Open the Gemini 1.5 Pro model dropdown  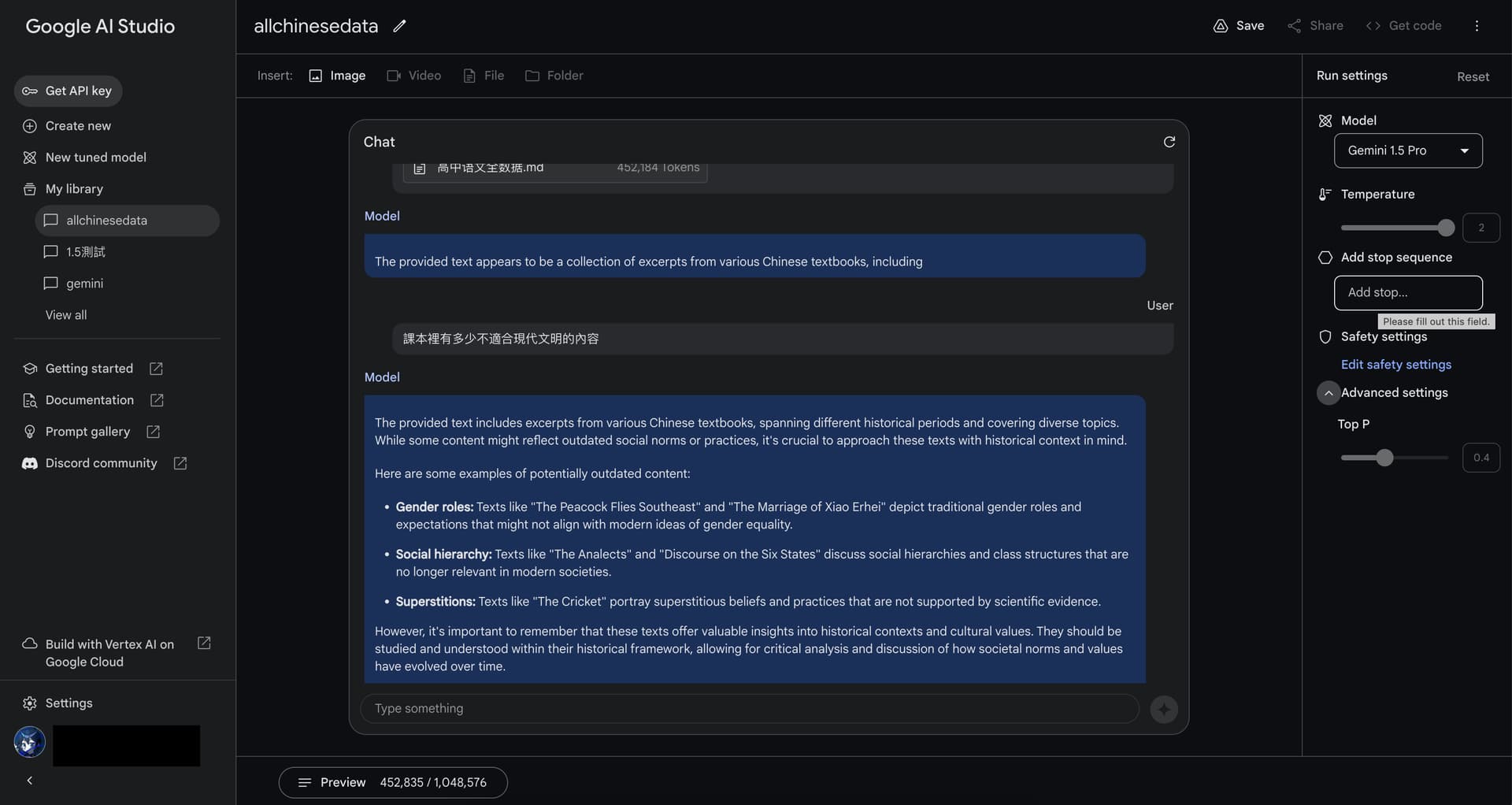[1407, 150]
